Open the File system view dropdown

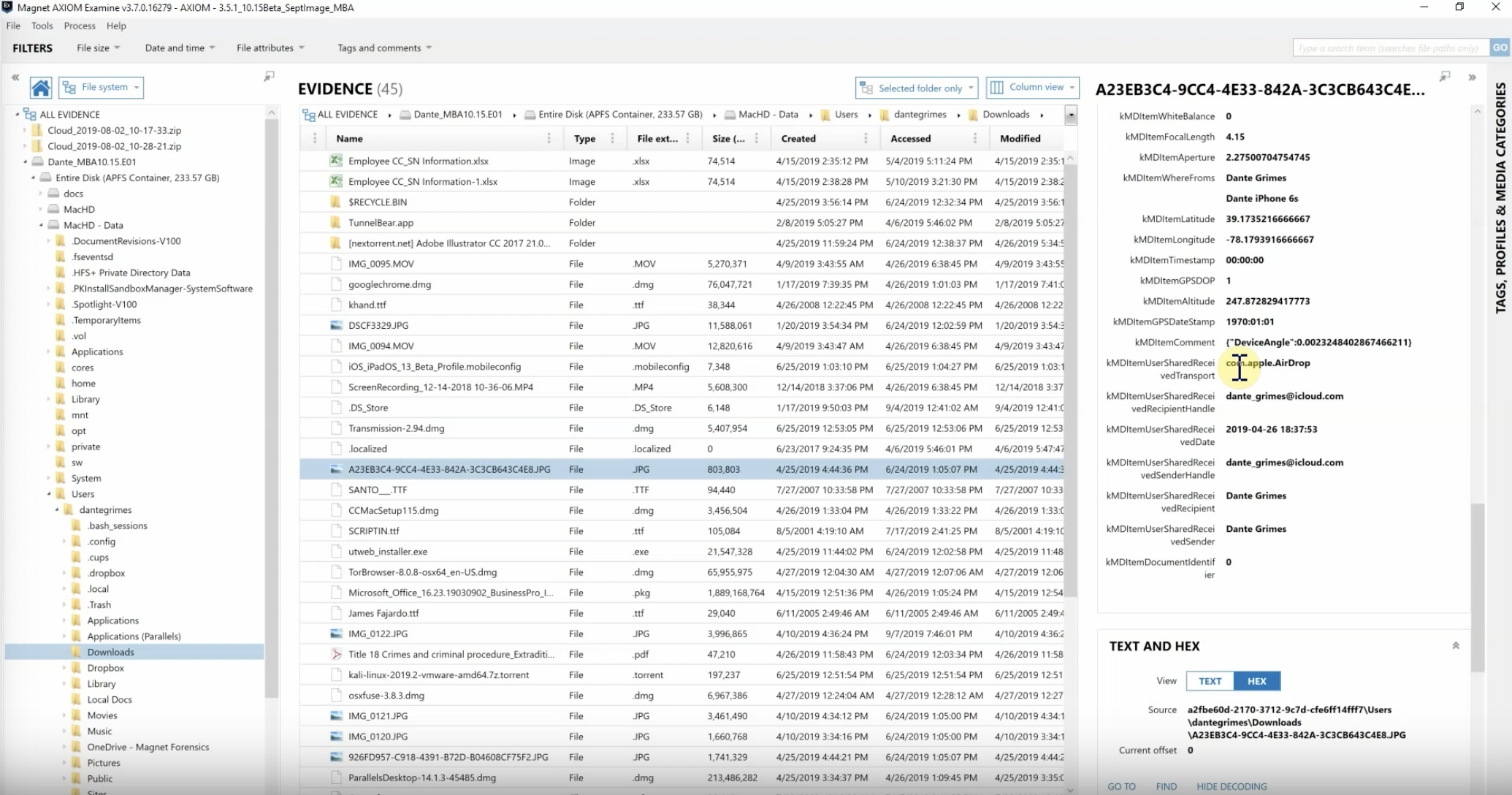(101, 88)
